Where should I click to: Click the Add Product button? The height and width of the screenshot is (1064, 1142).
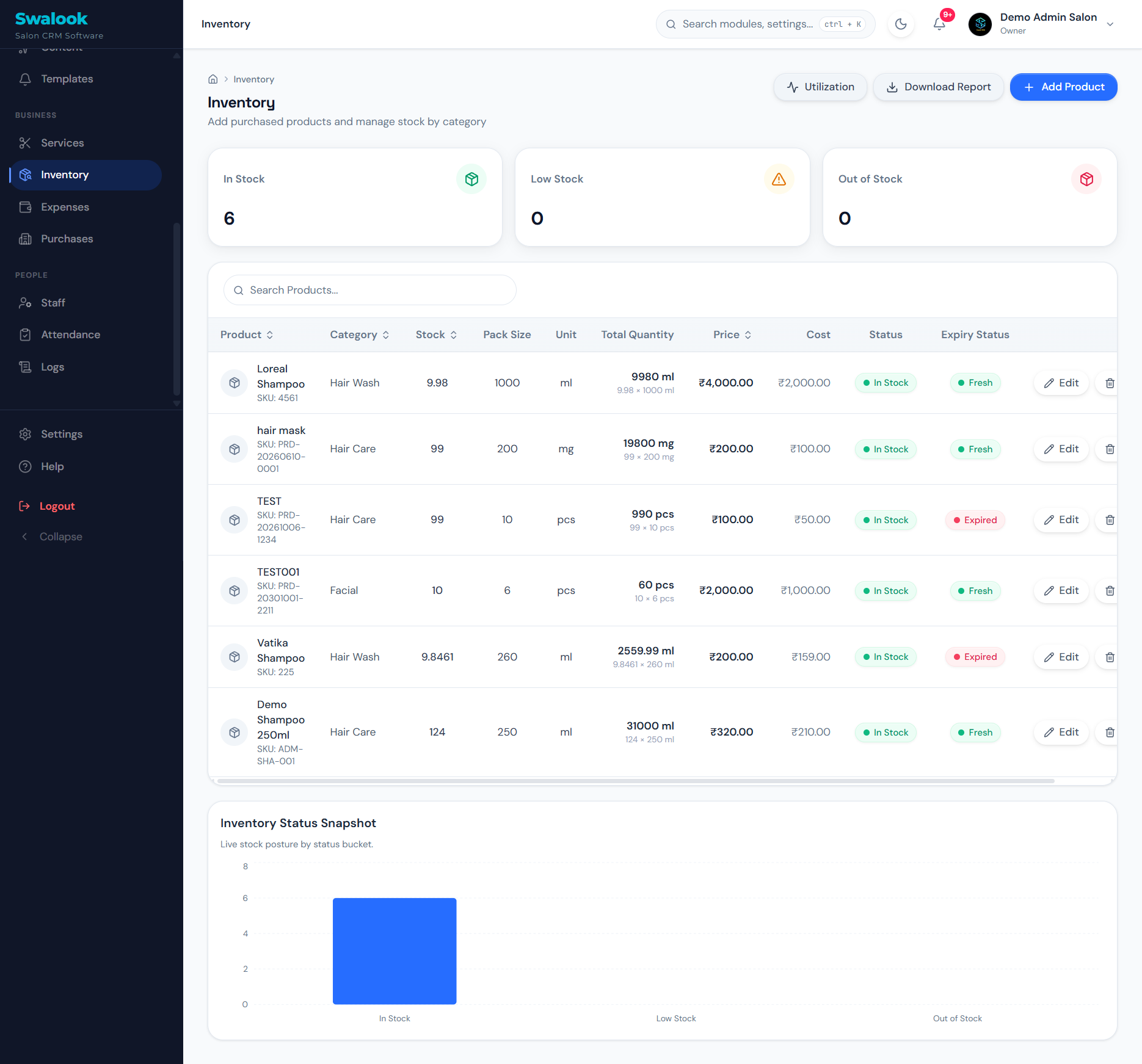(x=1064, y=87)
